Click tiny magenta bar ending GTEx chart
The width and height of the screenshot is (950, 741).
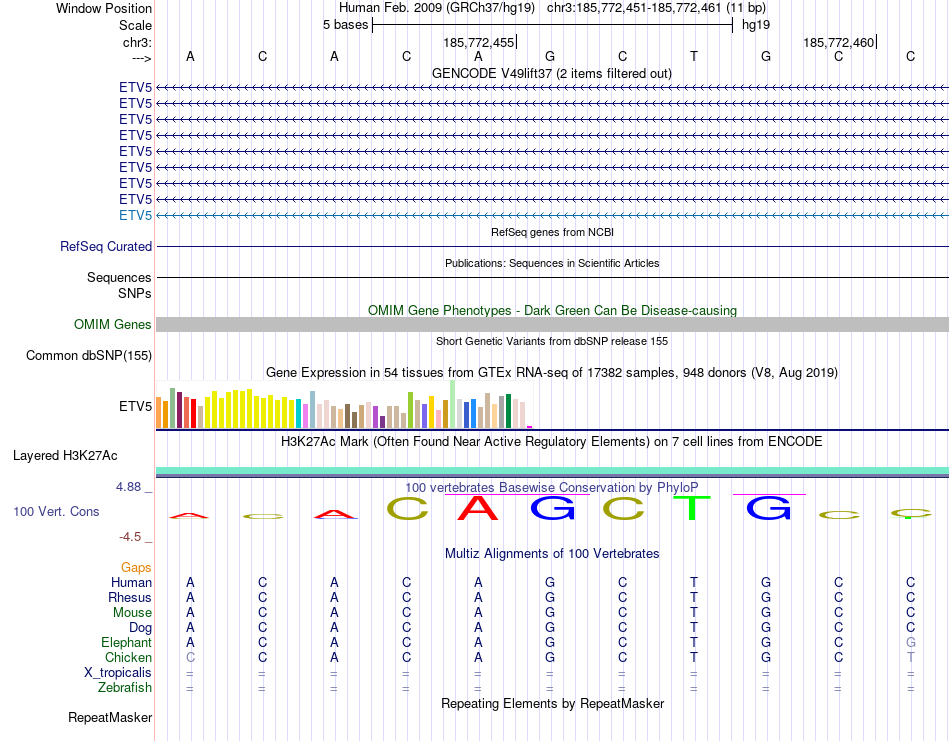pos(530,427)
